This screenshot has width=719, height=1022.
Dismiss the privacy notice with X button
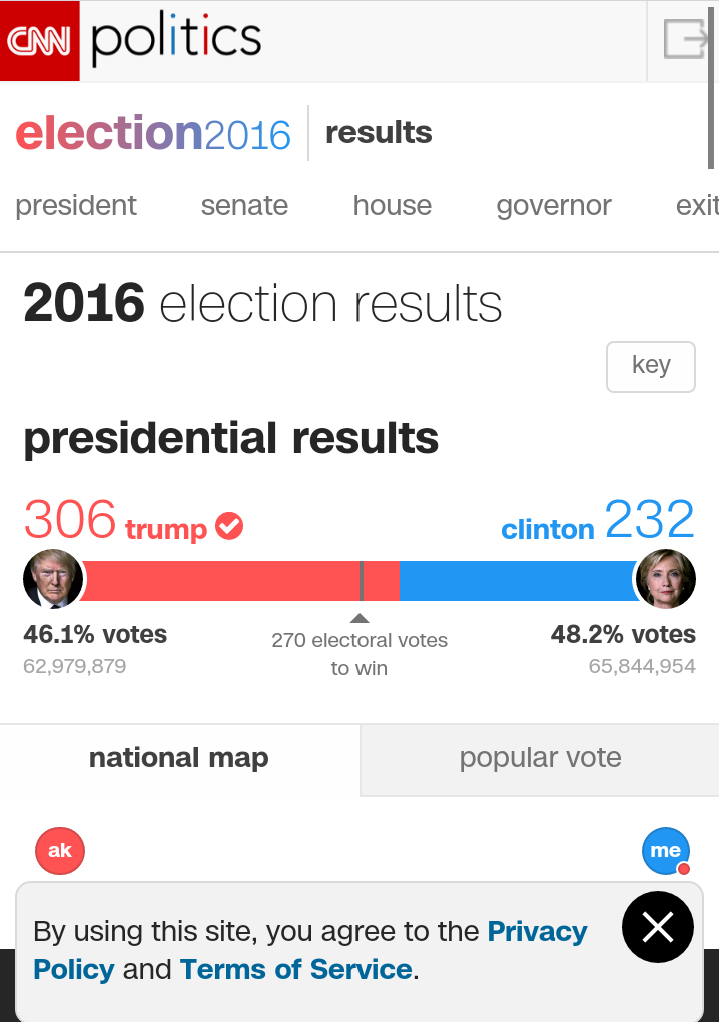(657, 927)
